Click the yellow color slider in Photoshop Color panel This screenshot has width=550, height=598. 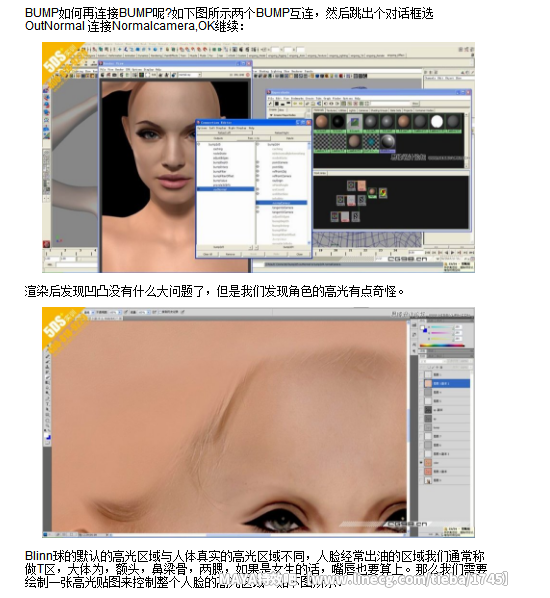pos(441,339)
